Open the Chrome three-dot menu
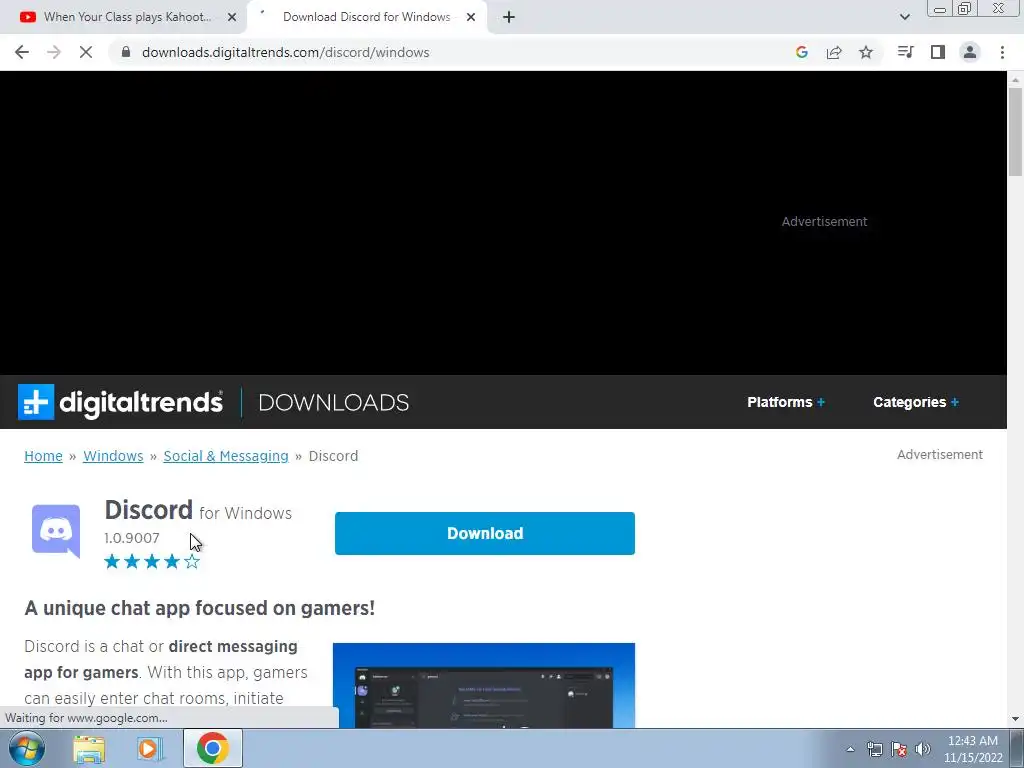 pos(1002,52)
